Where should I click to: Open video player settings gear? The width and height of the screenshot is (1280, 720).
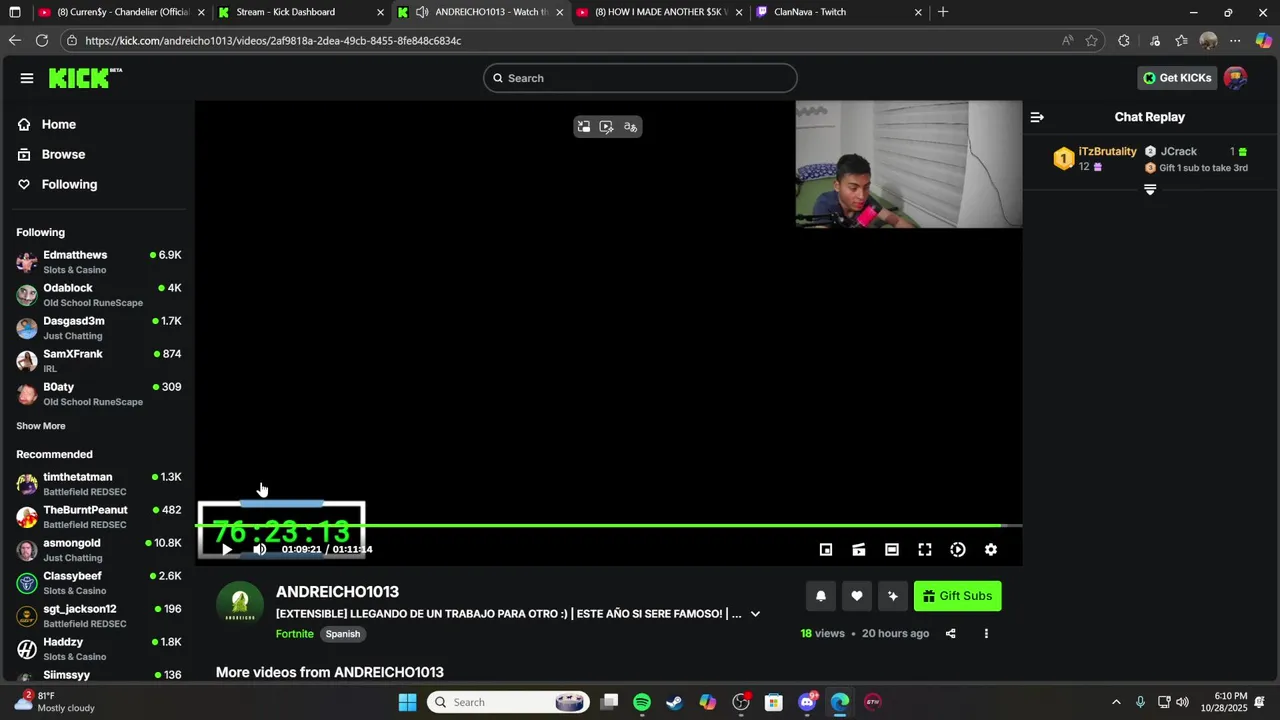[x=991, y=549]
